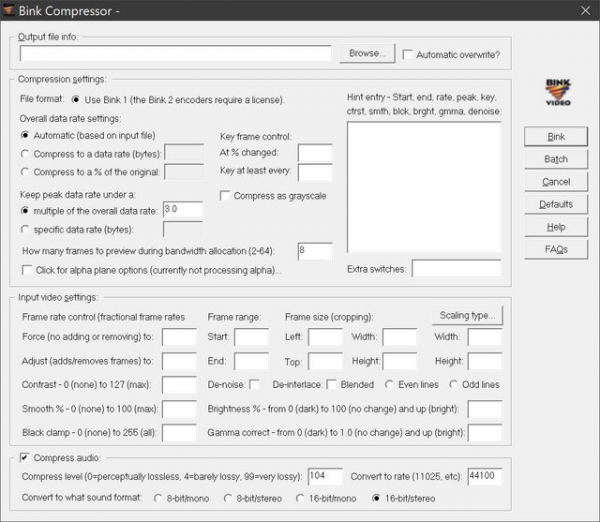
Task: Focus the Output file info path field
Action: [176, 53]
